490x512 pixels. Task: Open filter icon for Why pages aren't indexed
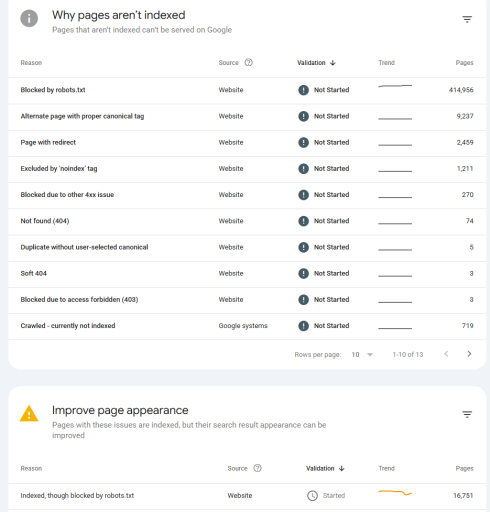click(467, 19)
